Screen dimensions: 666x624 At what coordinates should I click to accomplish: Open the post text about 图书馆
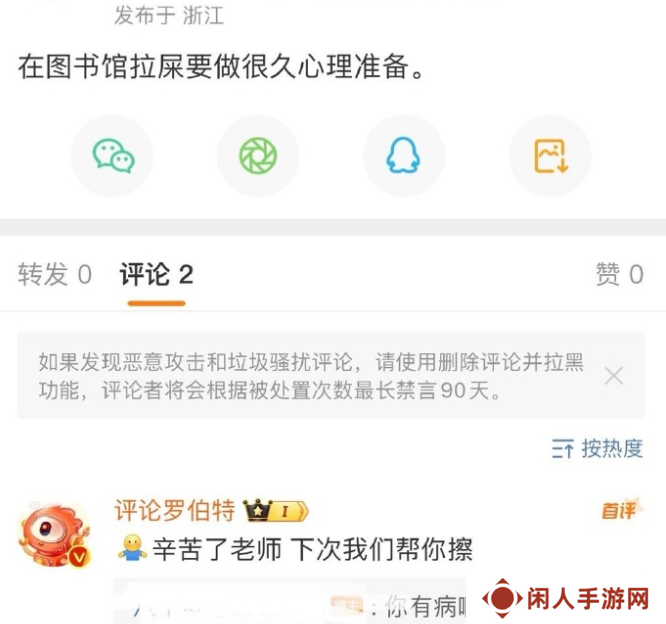point(221,67)
